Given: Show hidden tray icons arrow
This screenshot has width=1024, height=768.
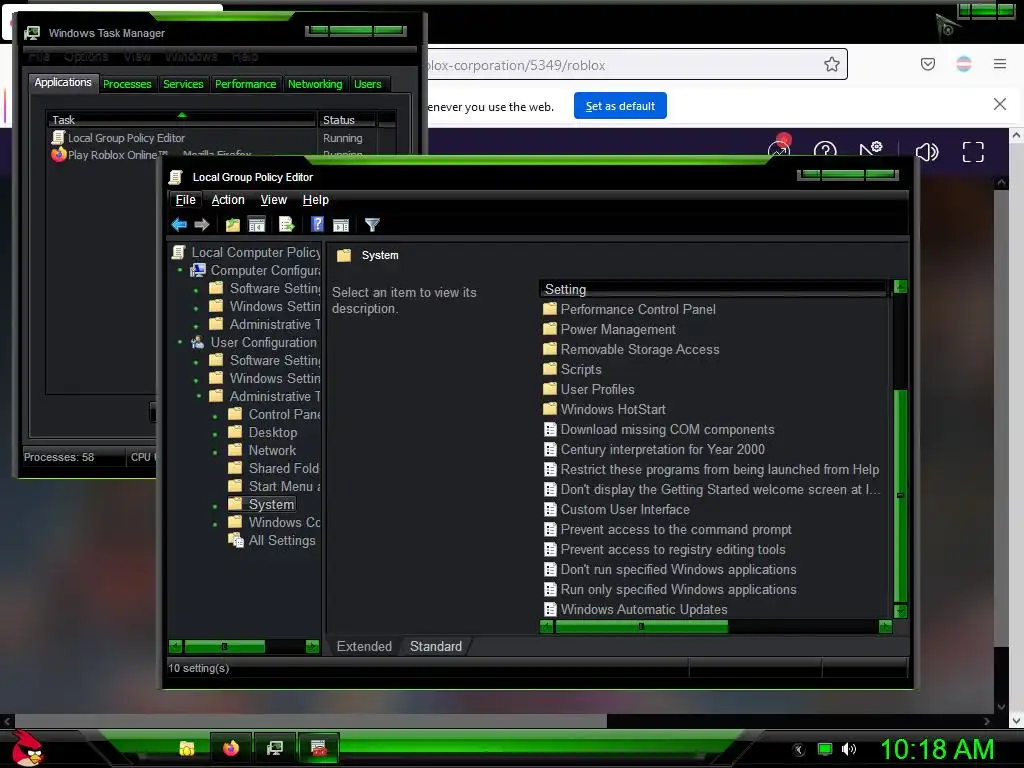Looking at the screenshot, I should (798, 750).
